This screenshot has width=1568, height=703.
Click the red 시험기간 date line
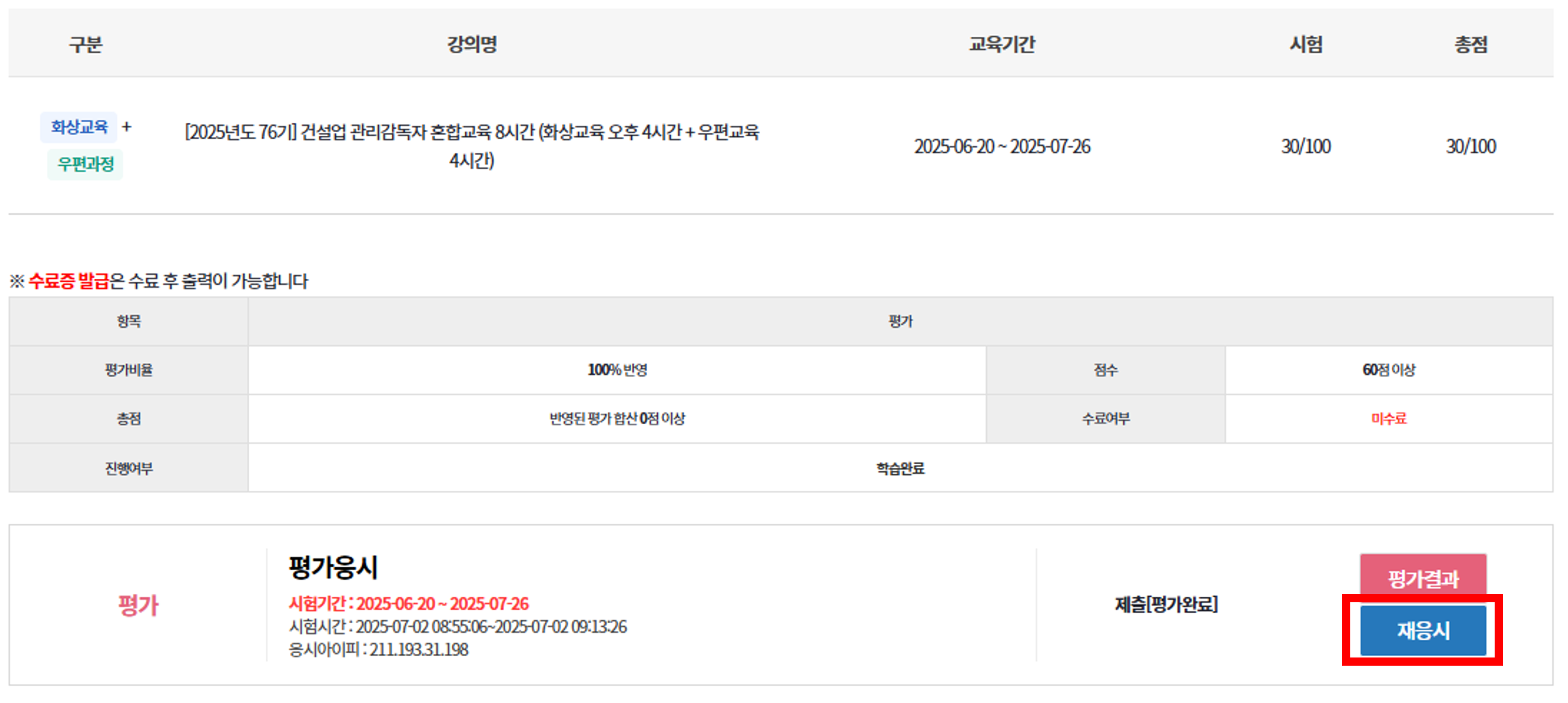(x=409, y=603)
